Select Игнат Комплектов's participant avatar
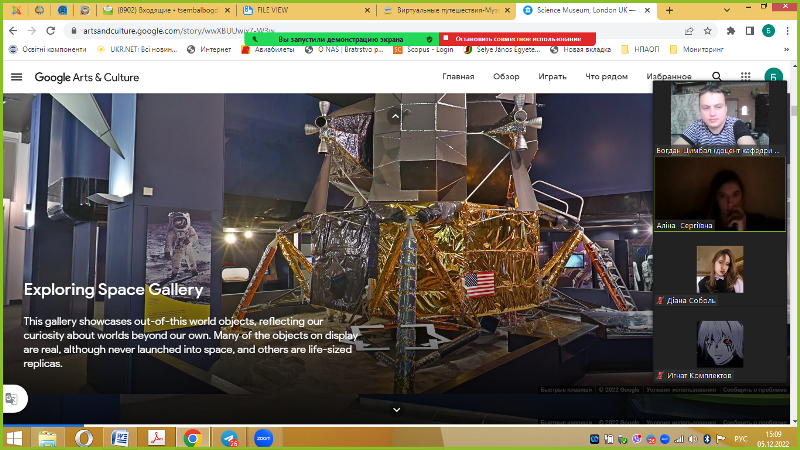This screenshot has height=450, width=800. 720,344
